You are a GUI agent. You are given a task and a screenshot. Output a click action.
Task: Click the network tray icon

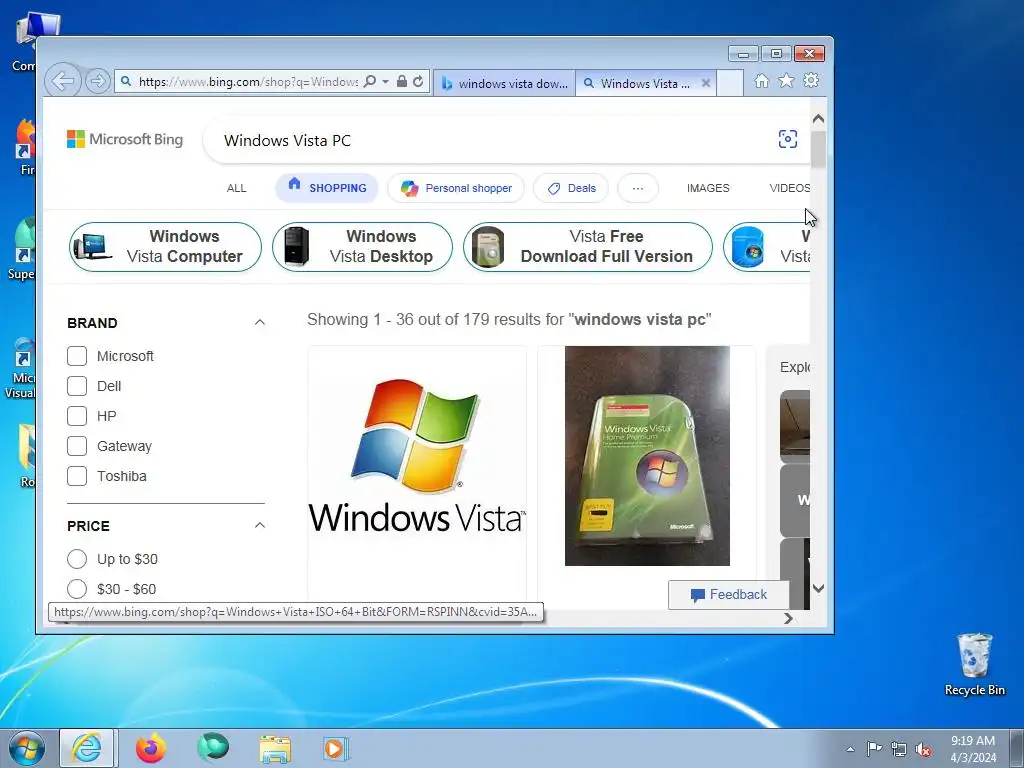coord(899,749)
